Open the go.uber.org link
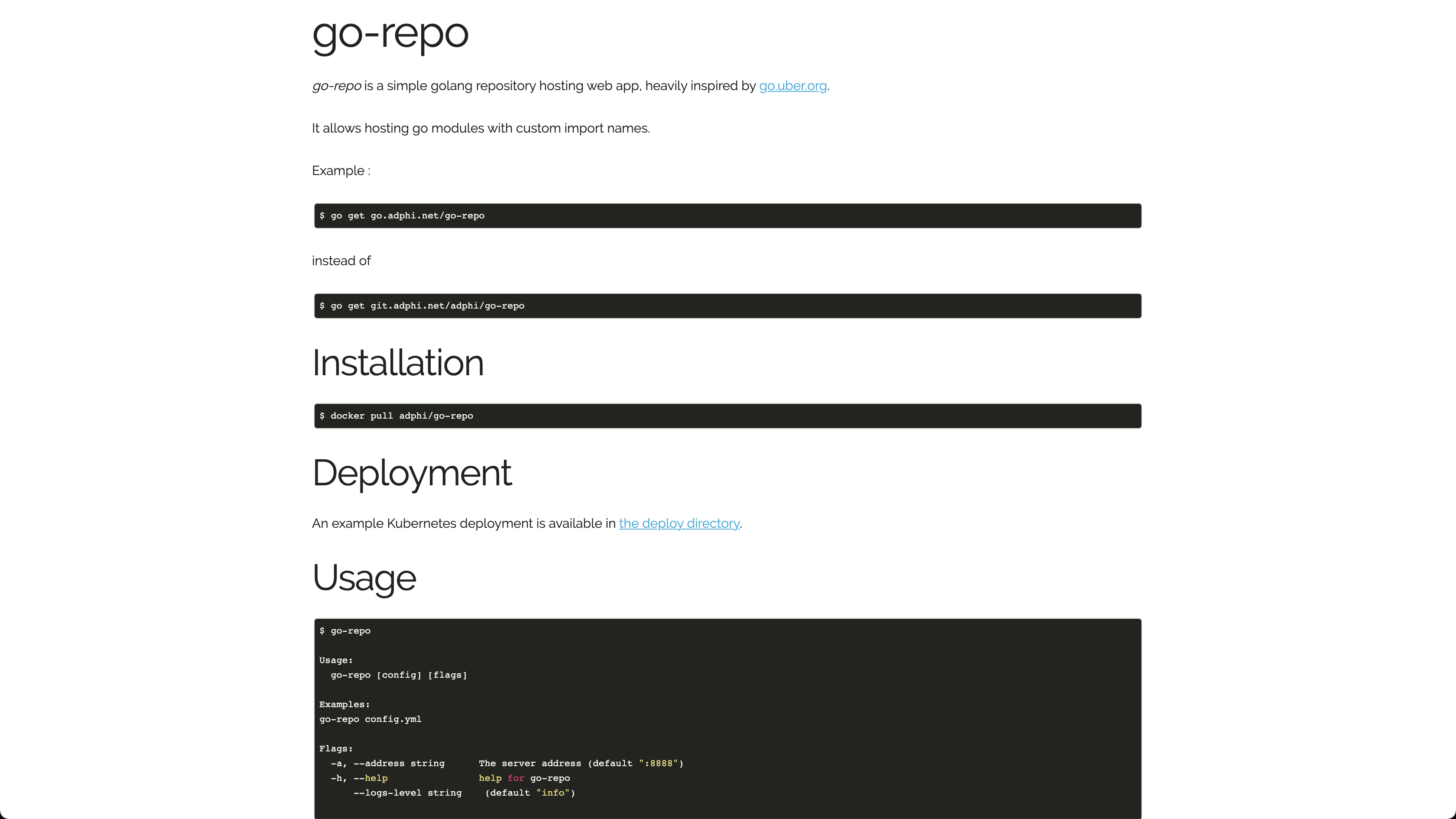 tap(793, 86)
